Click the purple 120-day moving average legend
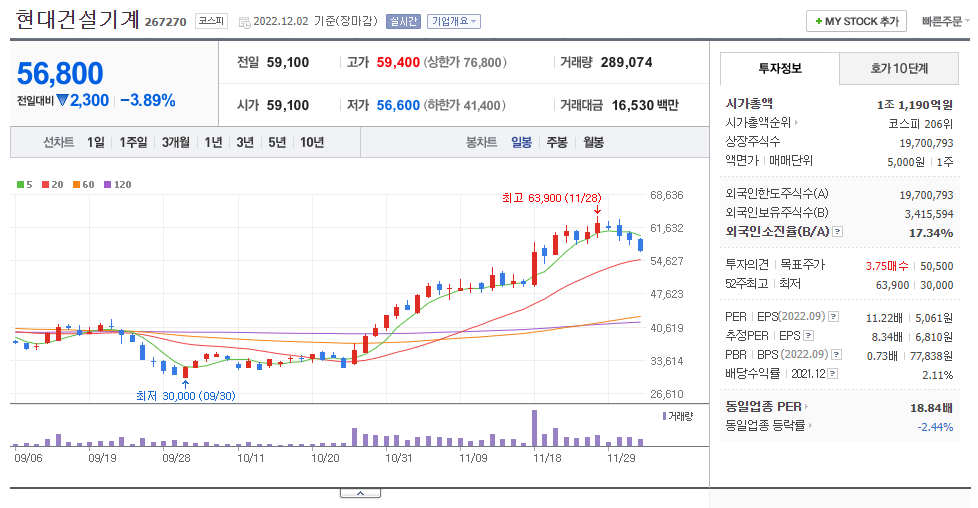978x508 pixels. 117,185
